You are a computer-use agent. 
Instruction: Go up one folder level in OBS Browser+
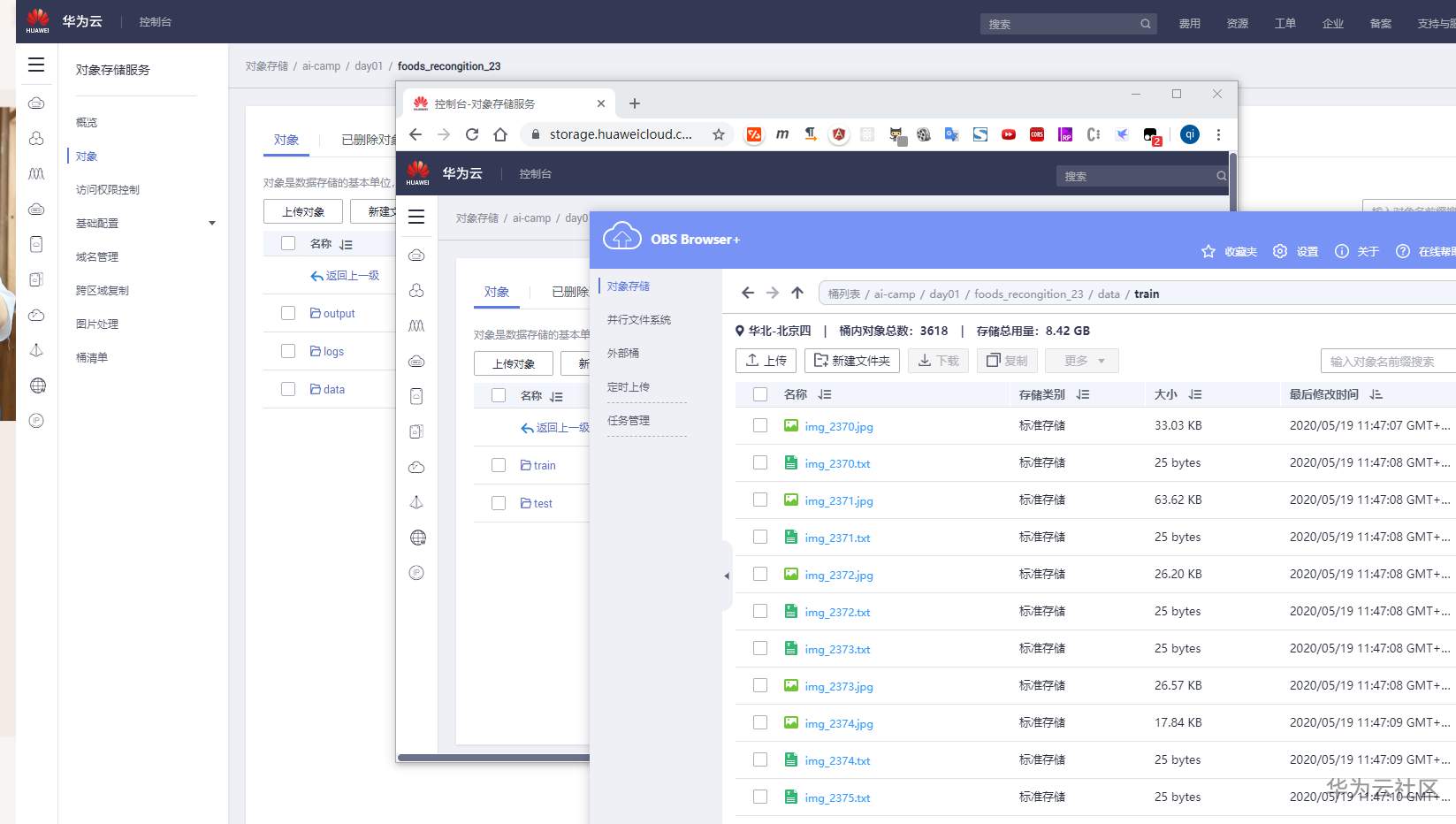pyautogui.click(x=797, y=293)
